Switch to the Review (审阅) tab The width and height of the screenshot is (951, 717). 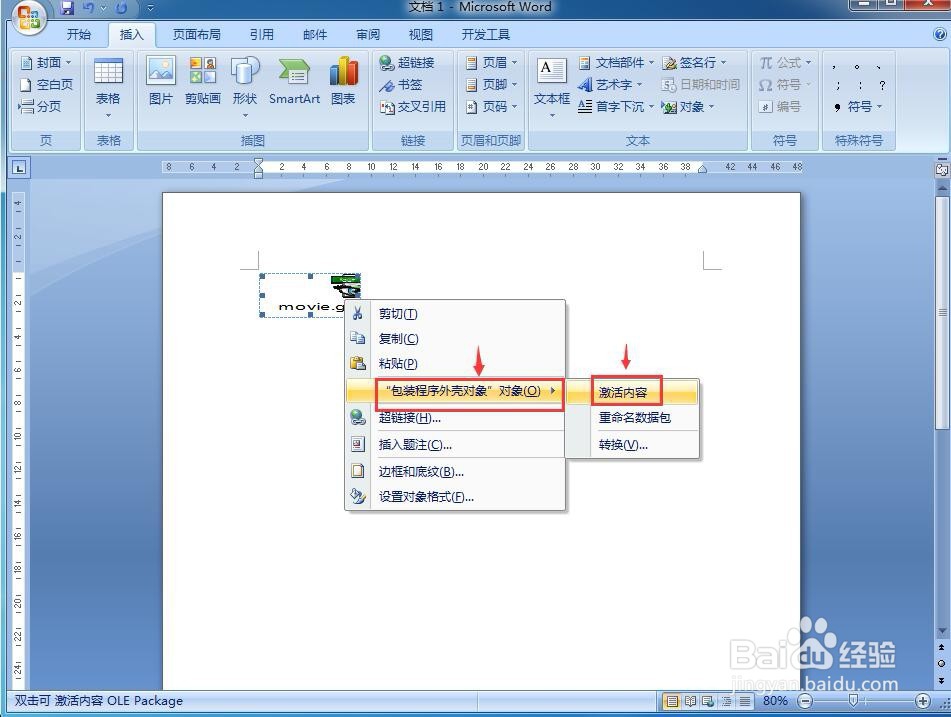(x=368, y=35)
